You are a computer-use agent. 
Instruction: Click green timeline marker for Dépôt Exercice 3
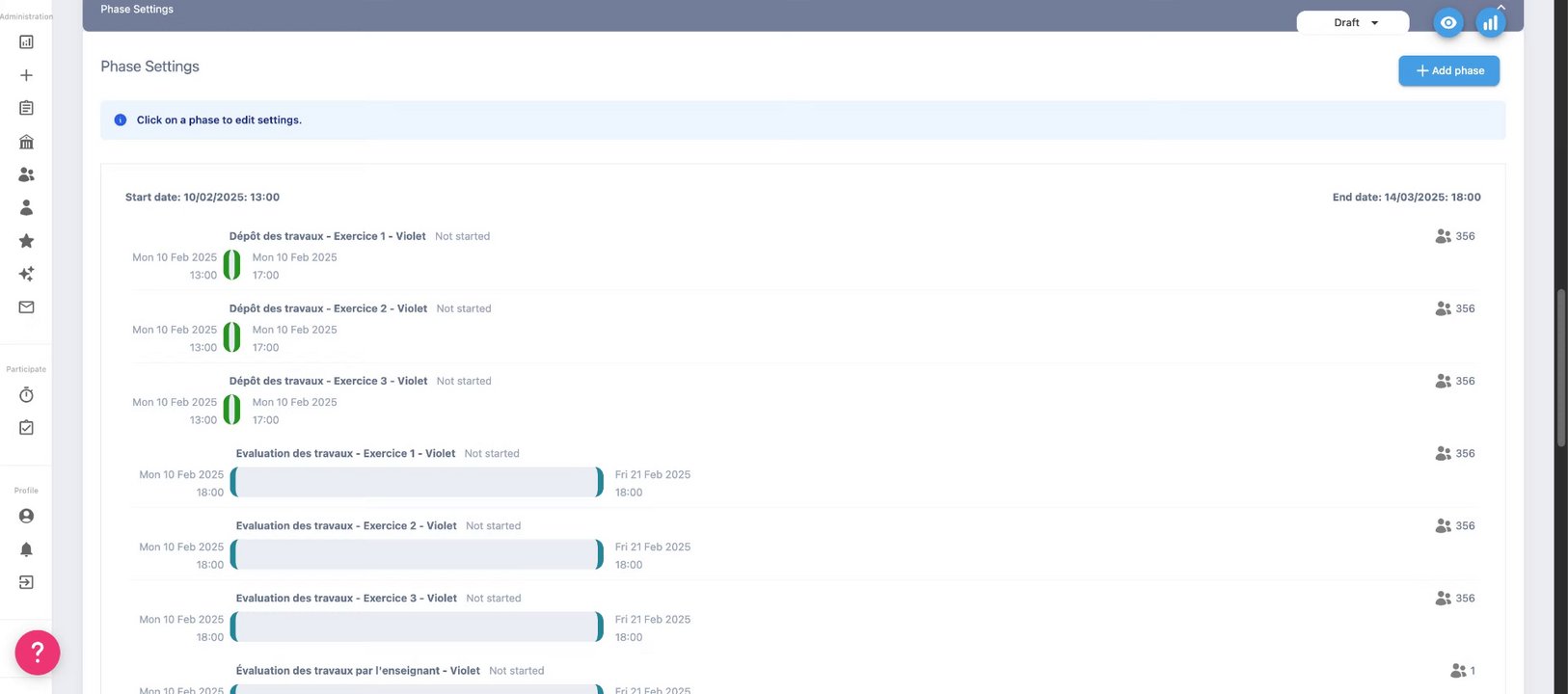[x=231, y=410]
